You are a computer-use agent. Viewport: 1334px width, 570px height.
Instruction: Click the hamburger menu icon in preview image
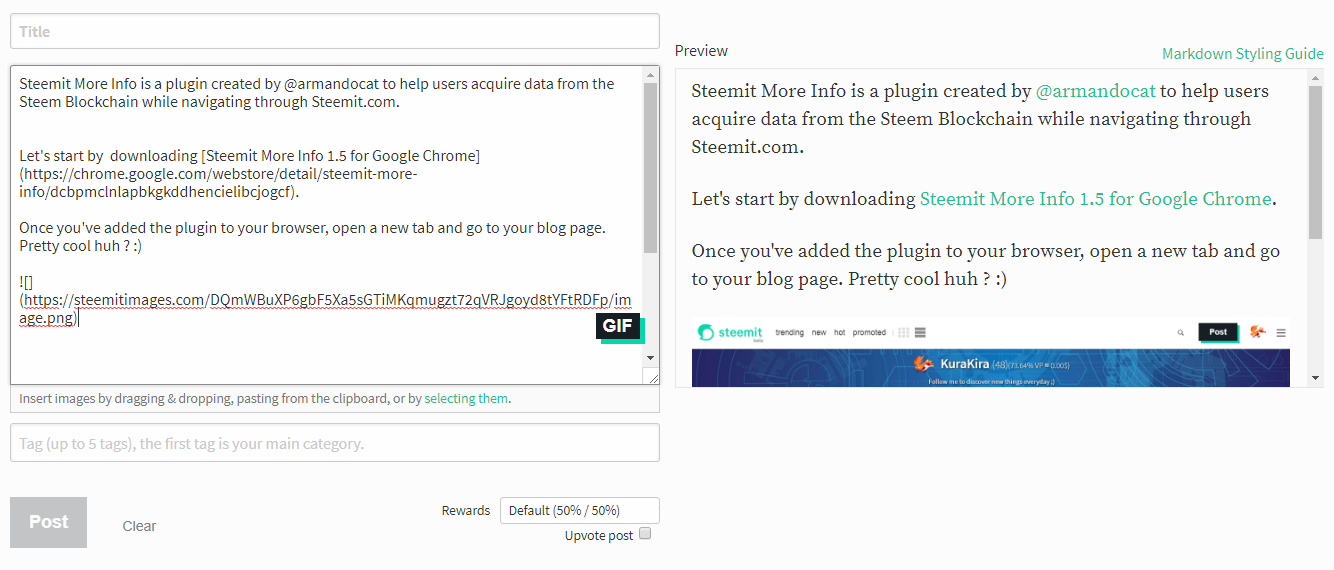1281,333
